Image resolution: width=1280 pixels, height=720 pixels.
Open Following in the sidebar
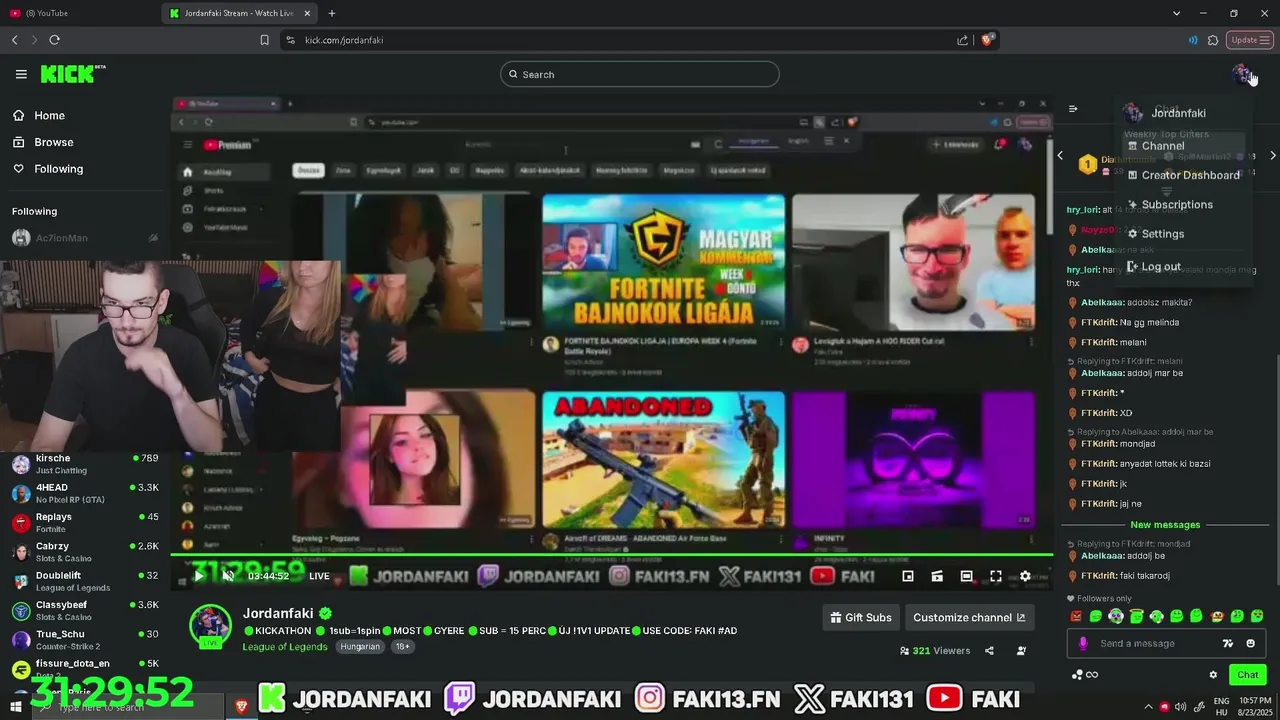point(48,169)
